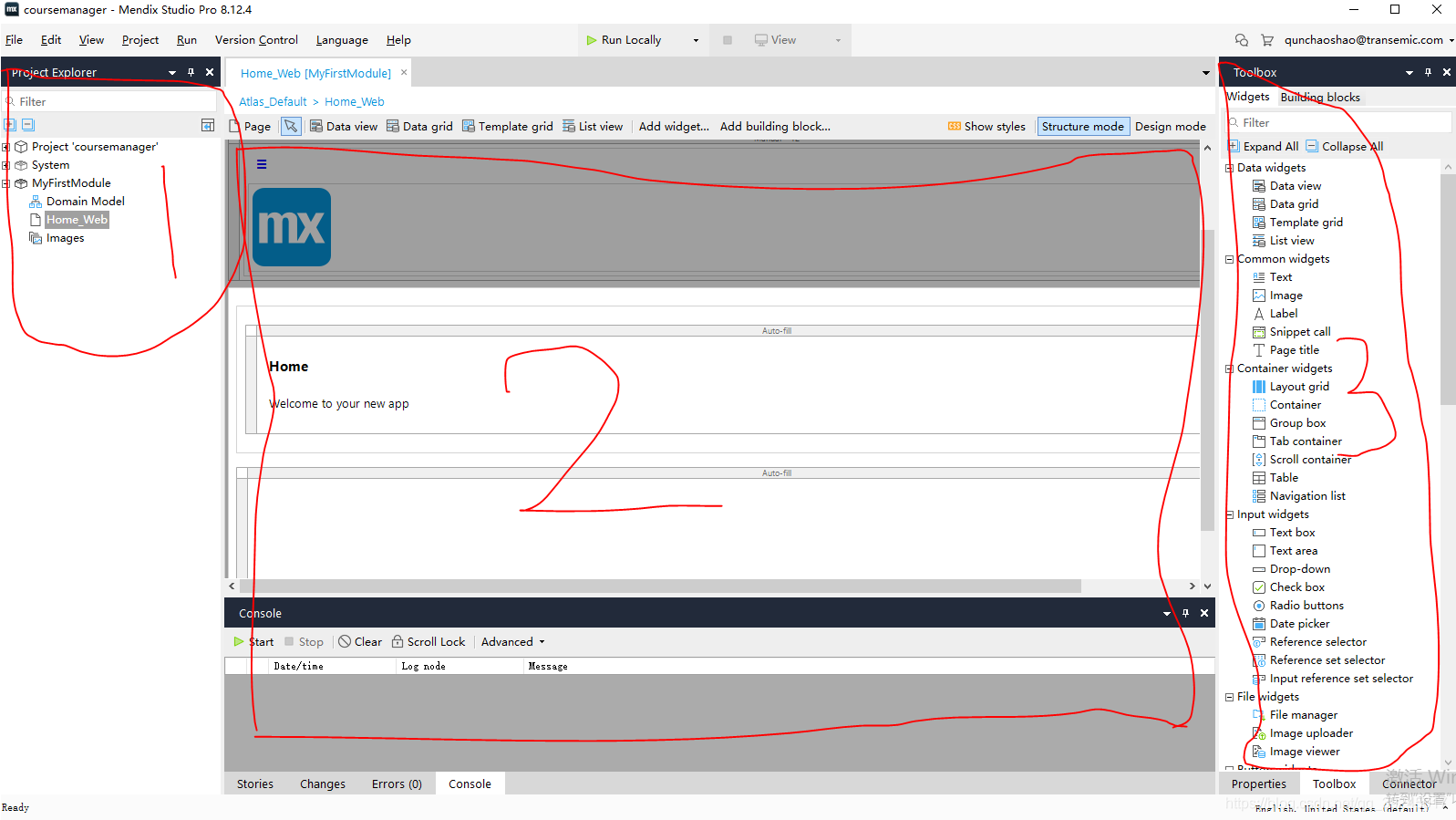This screenshot has height=820, width=1456.
Task: Click the Mendix mx logo image
Action: click(292, 227)
